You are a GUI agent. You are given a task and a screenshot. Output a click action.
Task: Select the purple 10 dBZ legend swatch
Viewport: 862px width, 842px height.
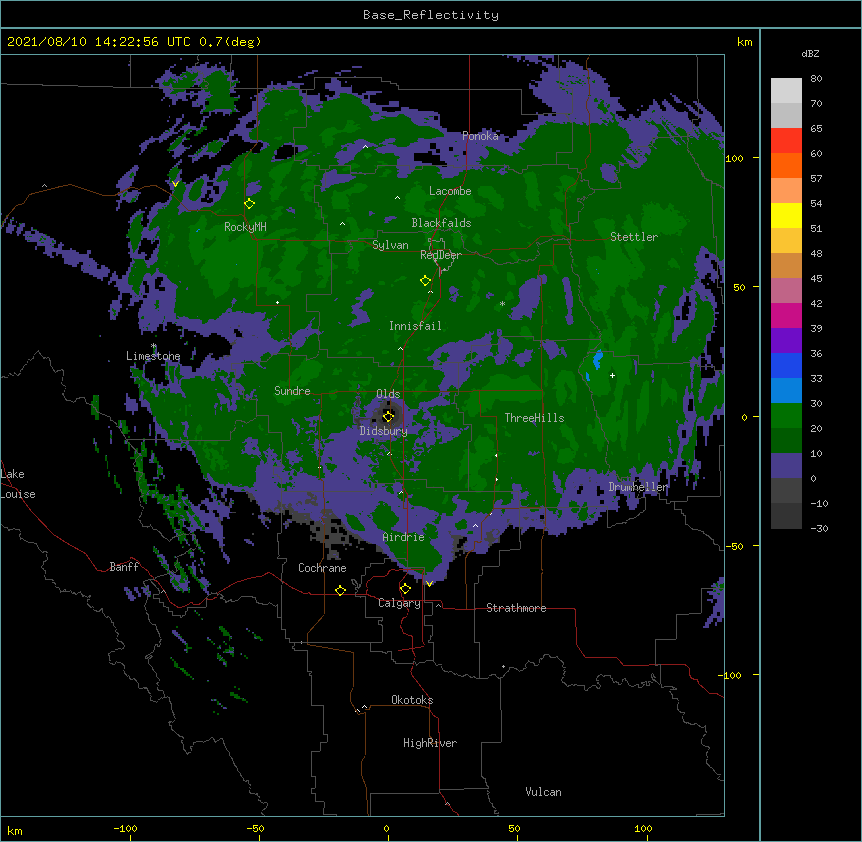[x=786, y=466]
